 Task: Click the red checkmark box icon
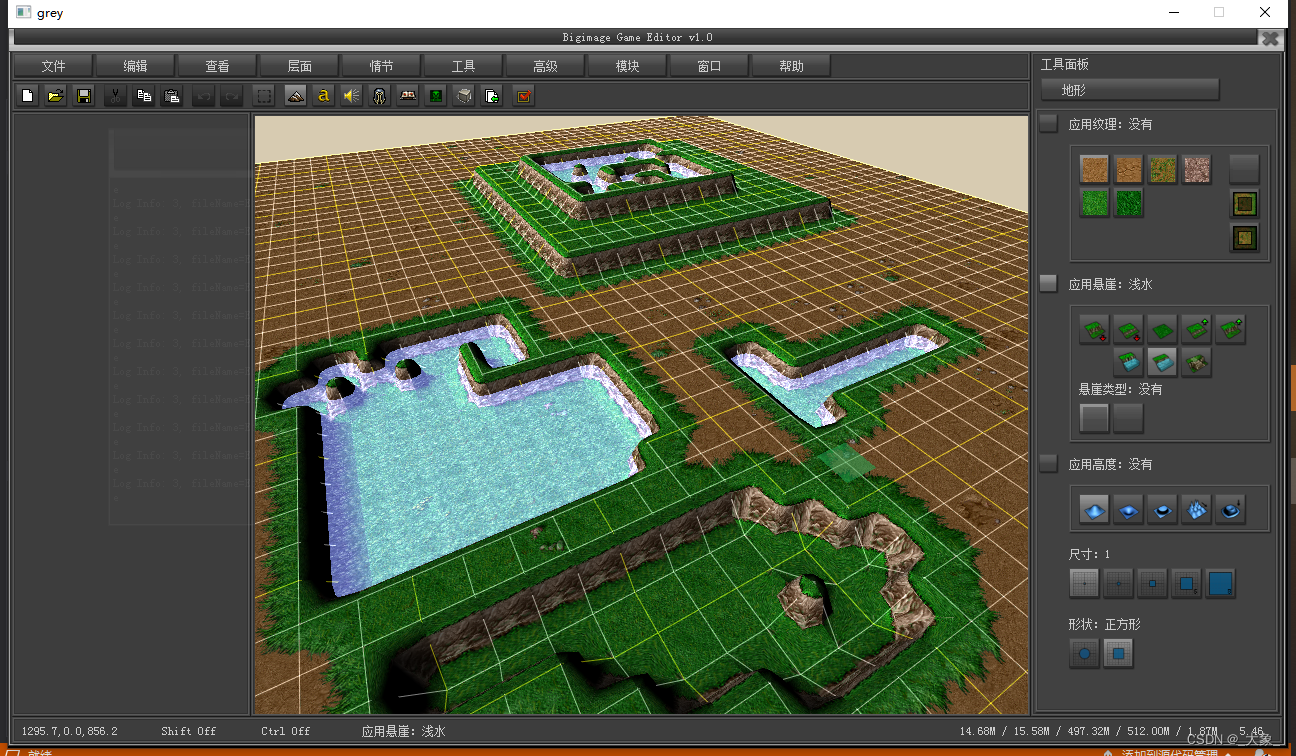(x=524, y=96)
